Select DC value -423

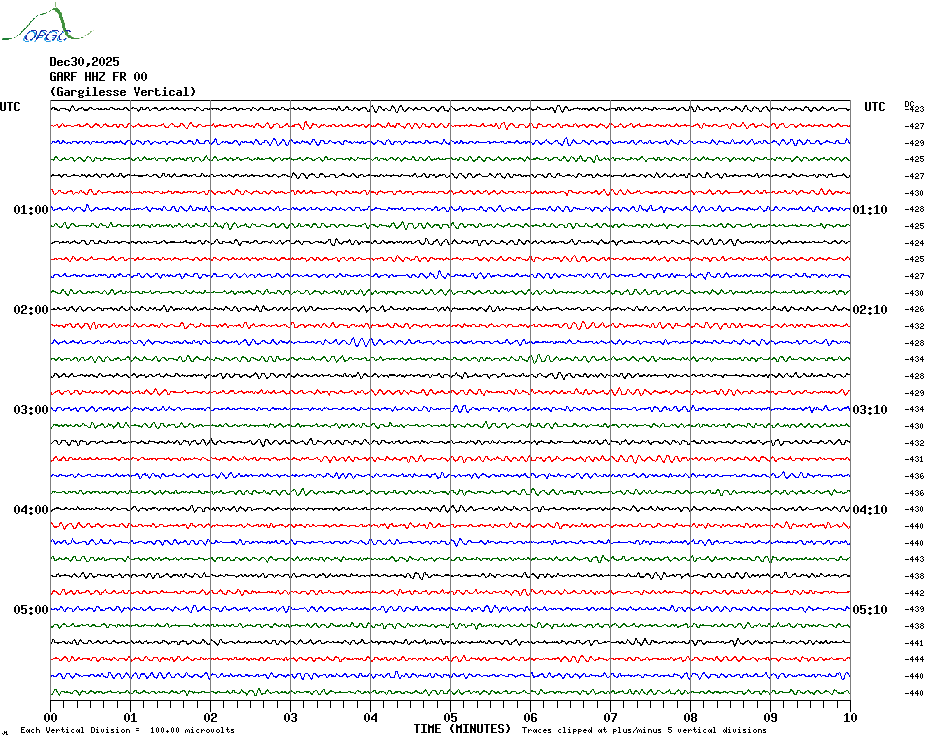pyautogui.click(x=915, y=109)
